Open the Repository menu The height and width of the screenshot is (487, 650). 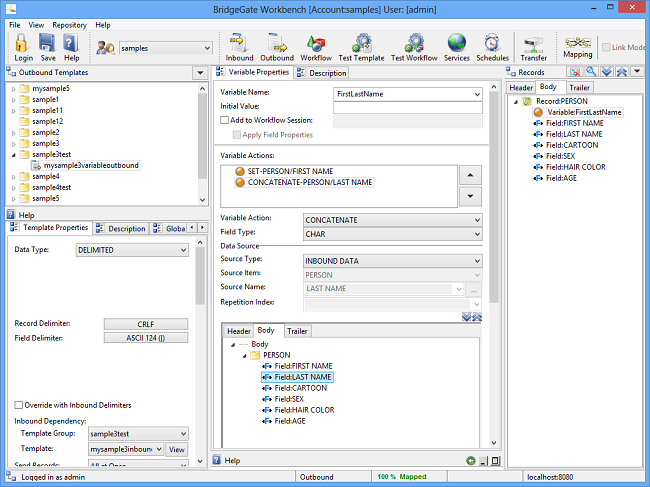click(69, 25)
